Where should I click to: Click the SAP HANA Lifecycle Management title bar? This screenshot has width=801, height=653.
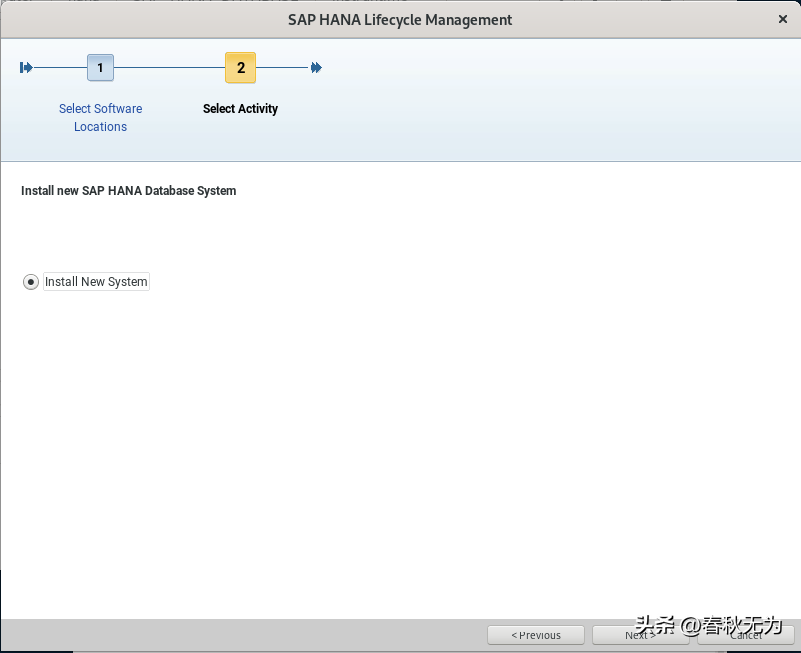coord(400,19)
